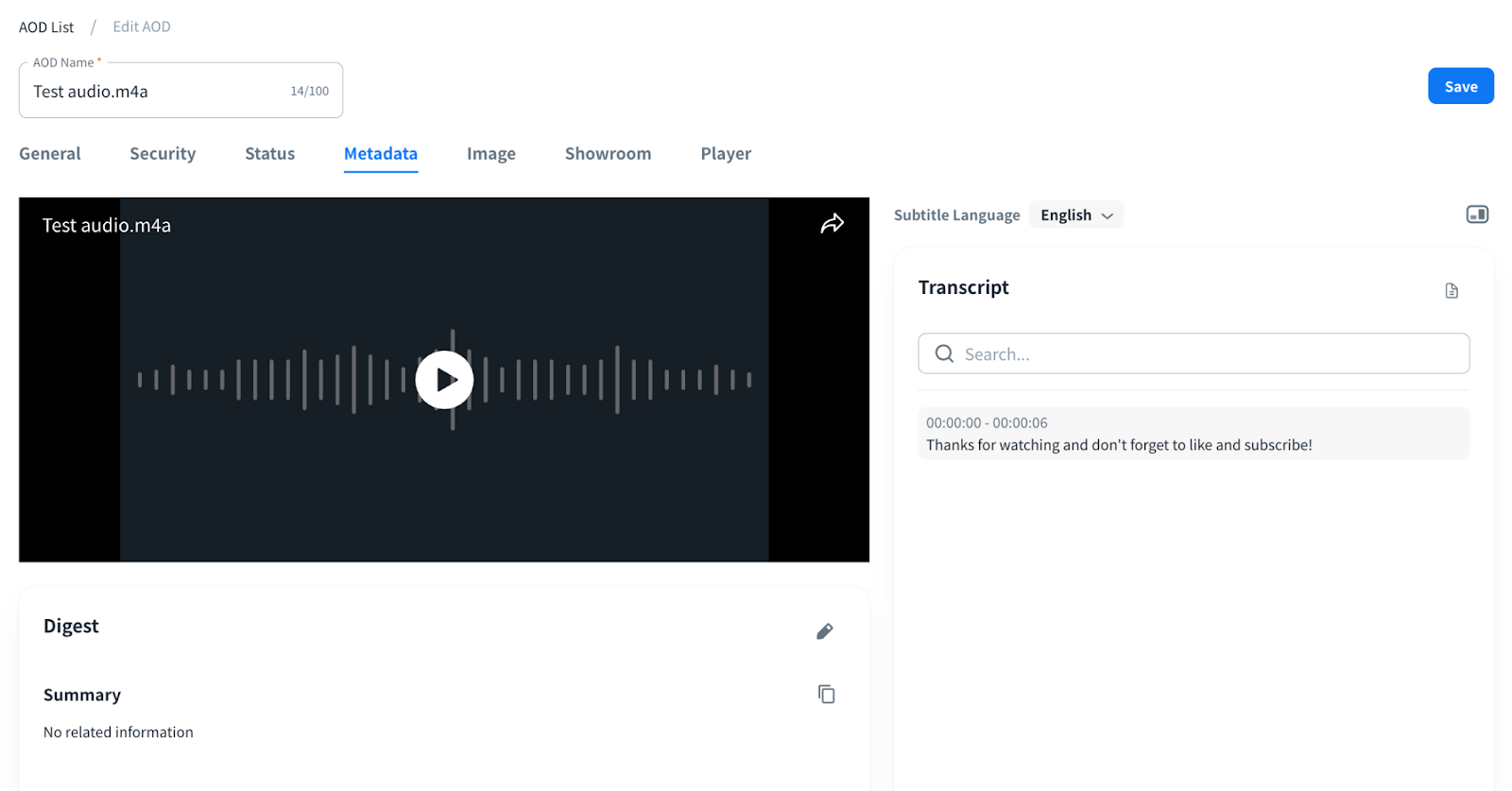Click the Transcript document icon
Screen dimensions: 1512x791
click(x=1452, y=291)
